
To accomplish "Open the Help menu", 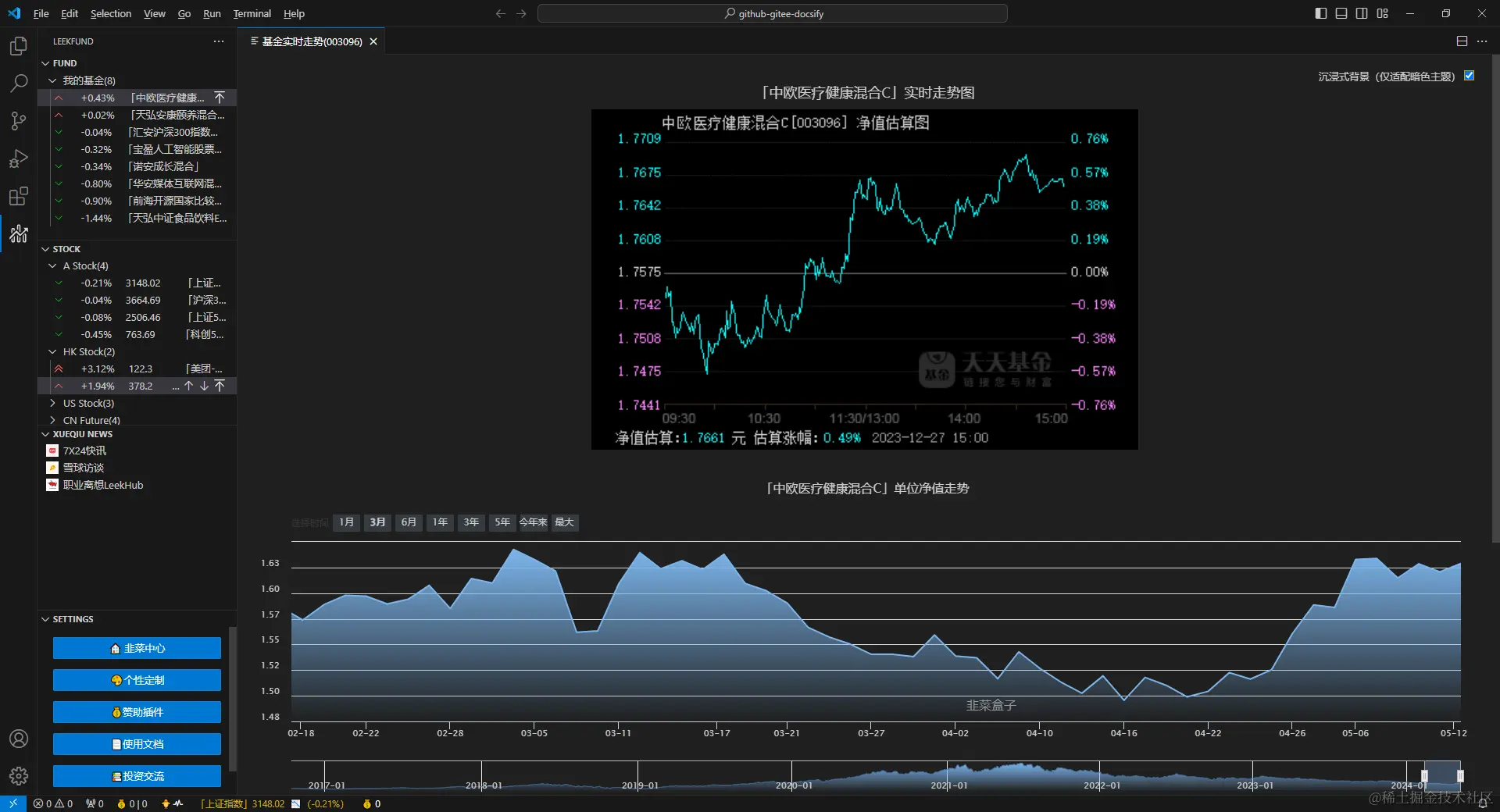I will (294, 13).
